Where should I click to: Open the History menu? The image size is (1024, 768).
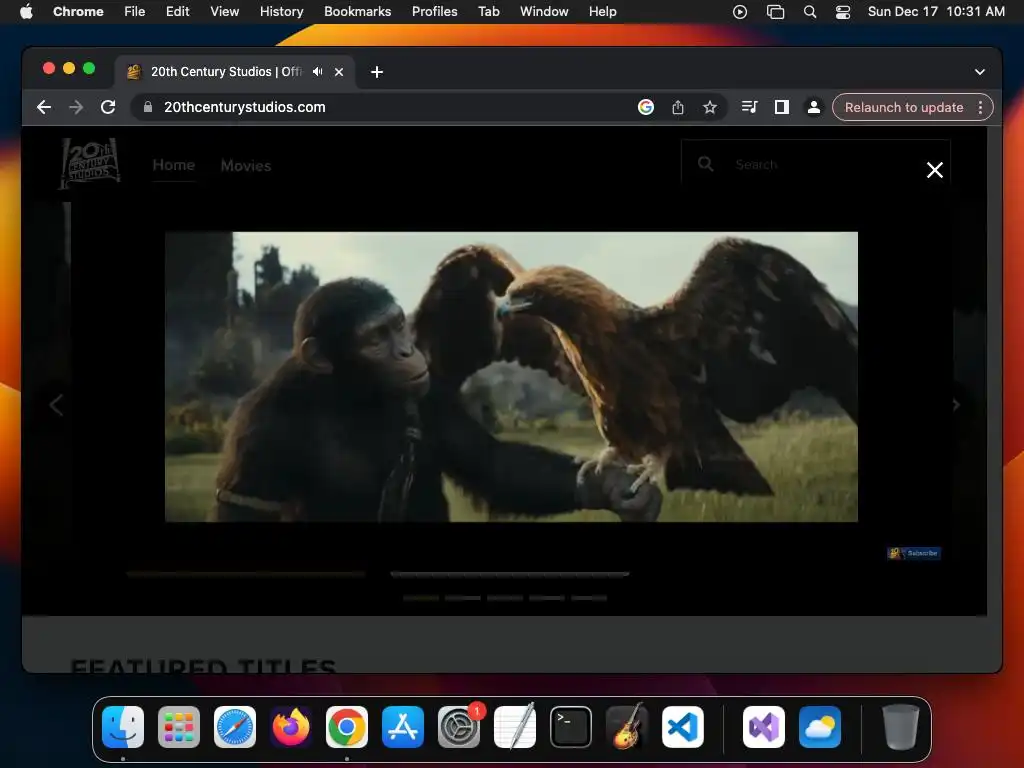point(281,12)
